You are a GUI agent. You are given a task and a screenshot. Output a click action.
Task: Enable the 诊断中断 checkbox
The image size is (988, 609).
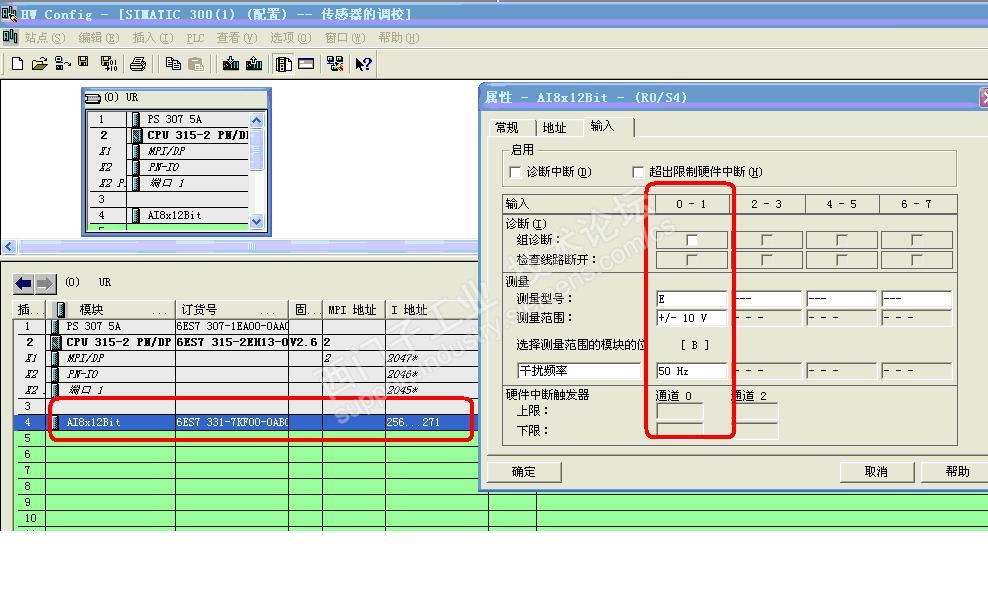pos(515,172)
